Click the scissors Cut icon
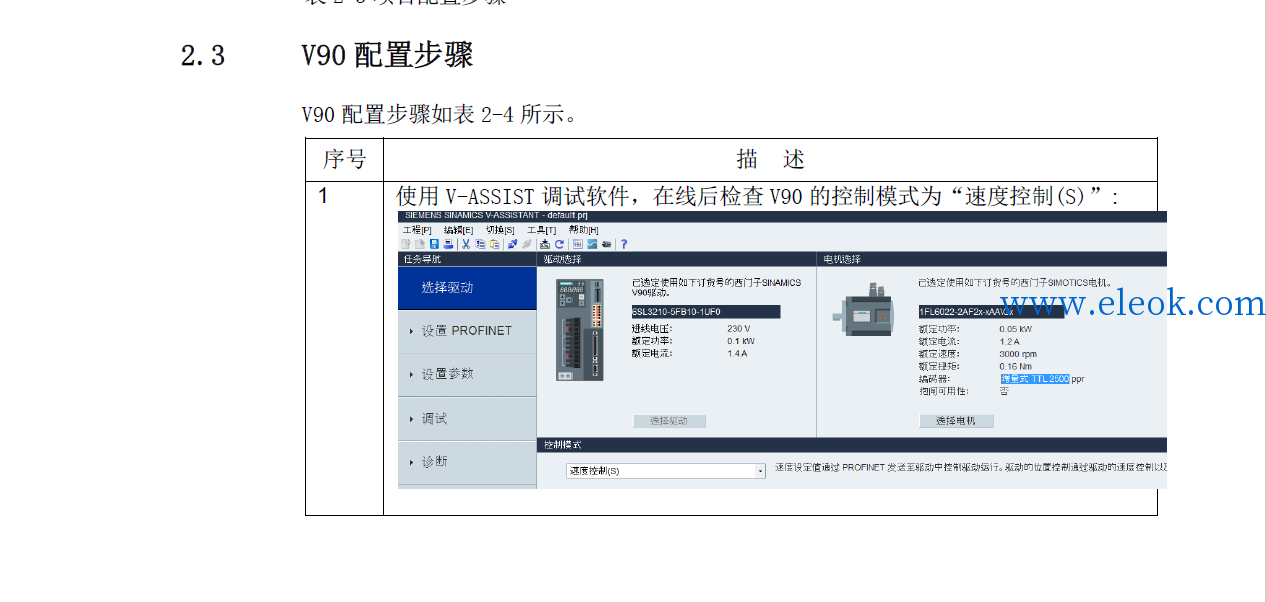This screenshot has height=602, width=1266. tap(466, 244)
